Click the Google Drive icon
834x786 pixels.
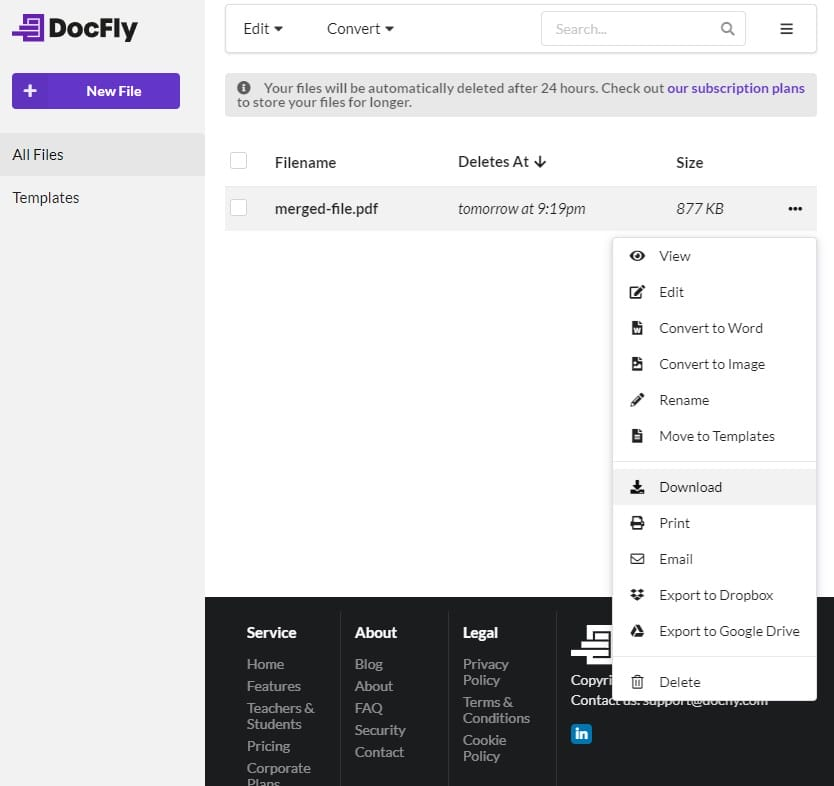[637, 631]
